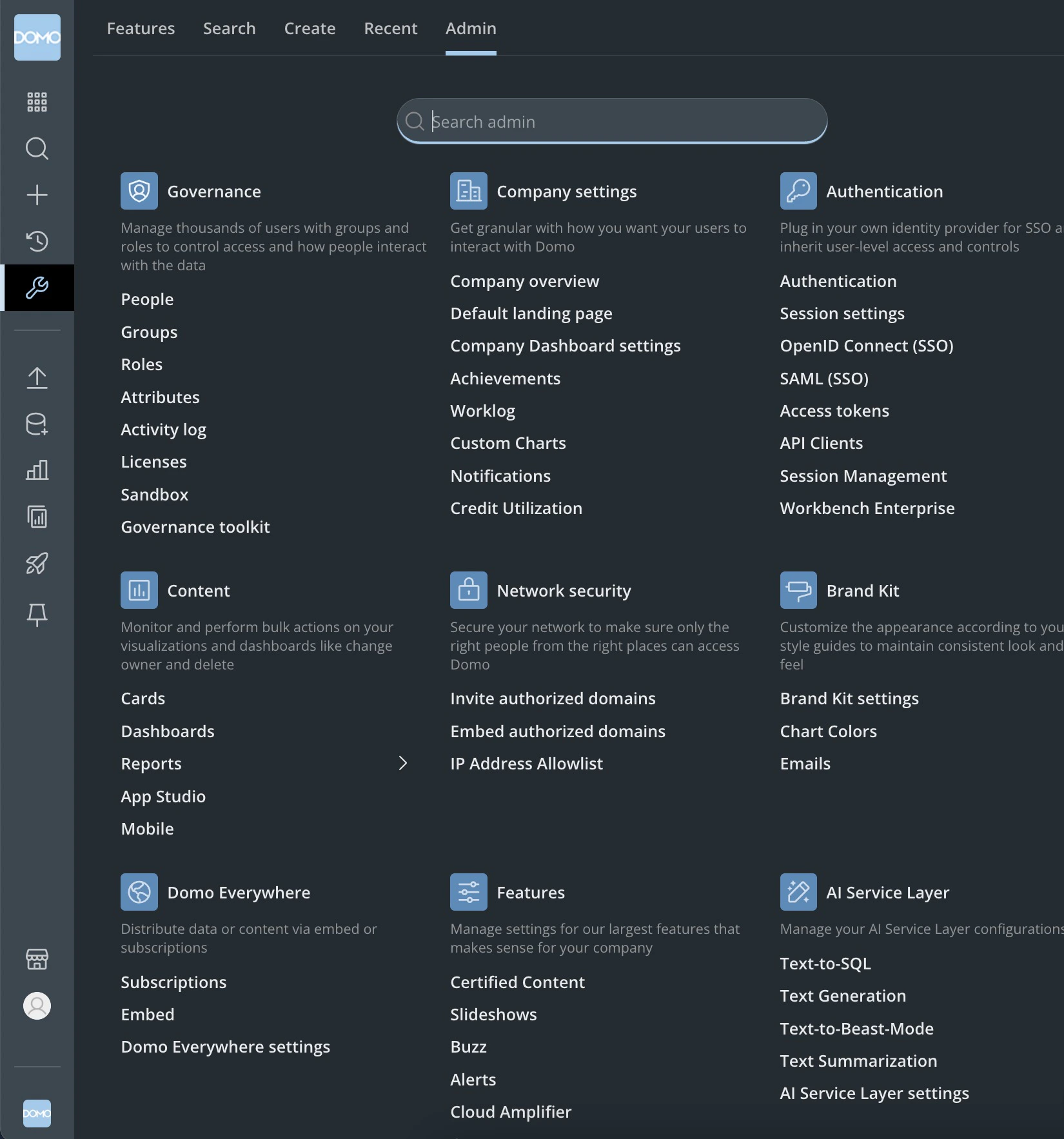Open SAML (SSO) settings
Viewport: 1064px width, 1139px height.
pyautogui.click(x=824, y=379)
